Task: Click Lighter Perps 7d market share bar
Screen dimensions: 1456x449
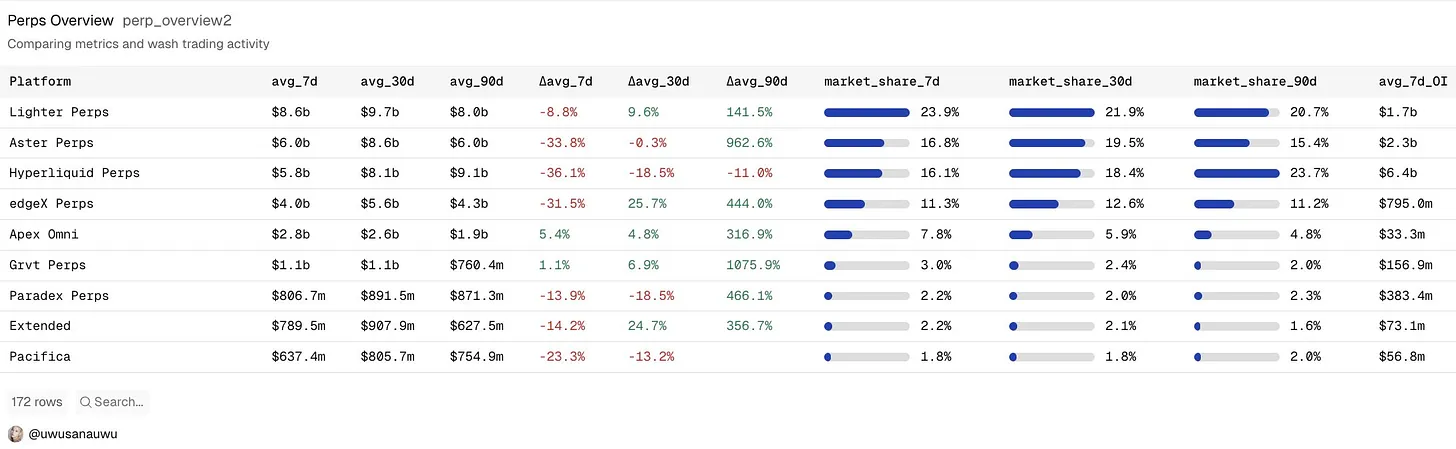Action: [866, 113]
